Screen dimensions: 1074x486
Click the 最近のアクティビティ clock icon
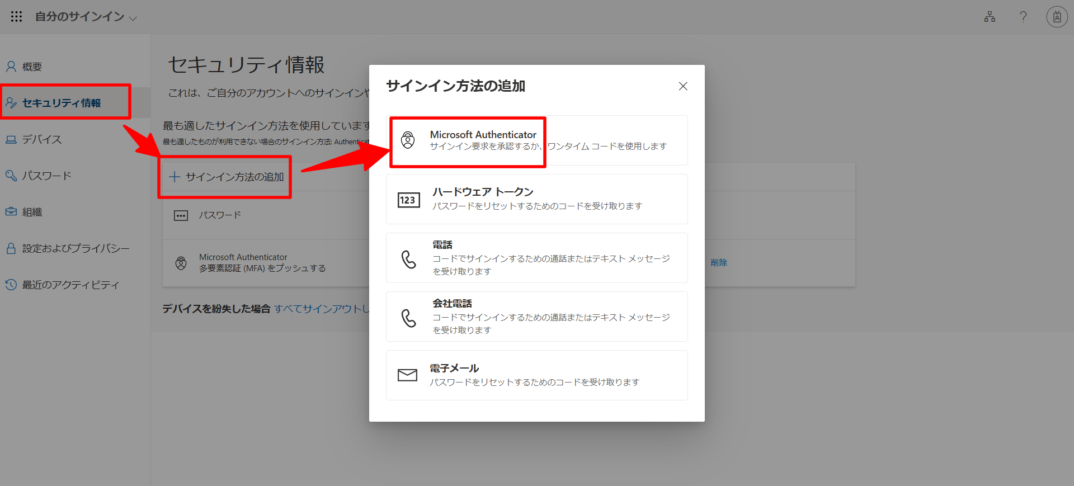11,285
